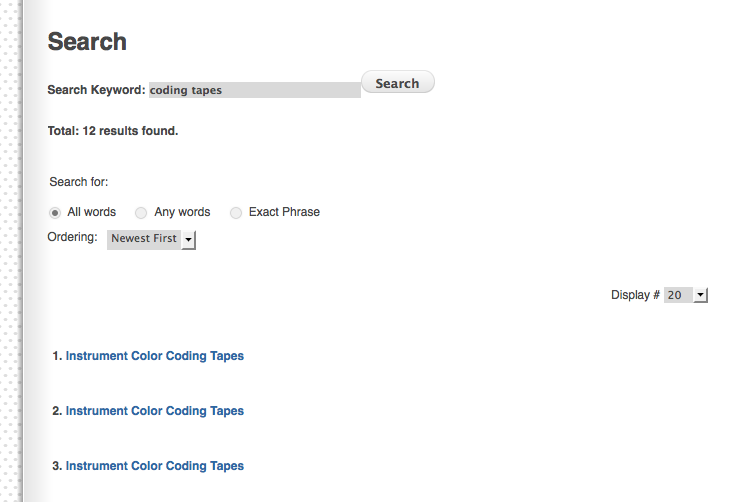This screenshot has width=745, height=502.
Task: Click the arrow on the Display # dropdown
Action: pyautogui.click(x=700, y=295)
